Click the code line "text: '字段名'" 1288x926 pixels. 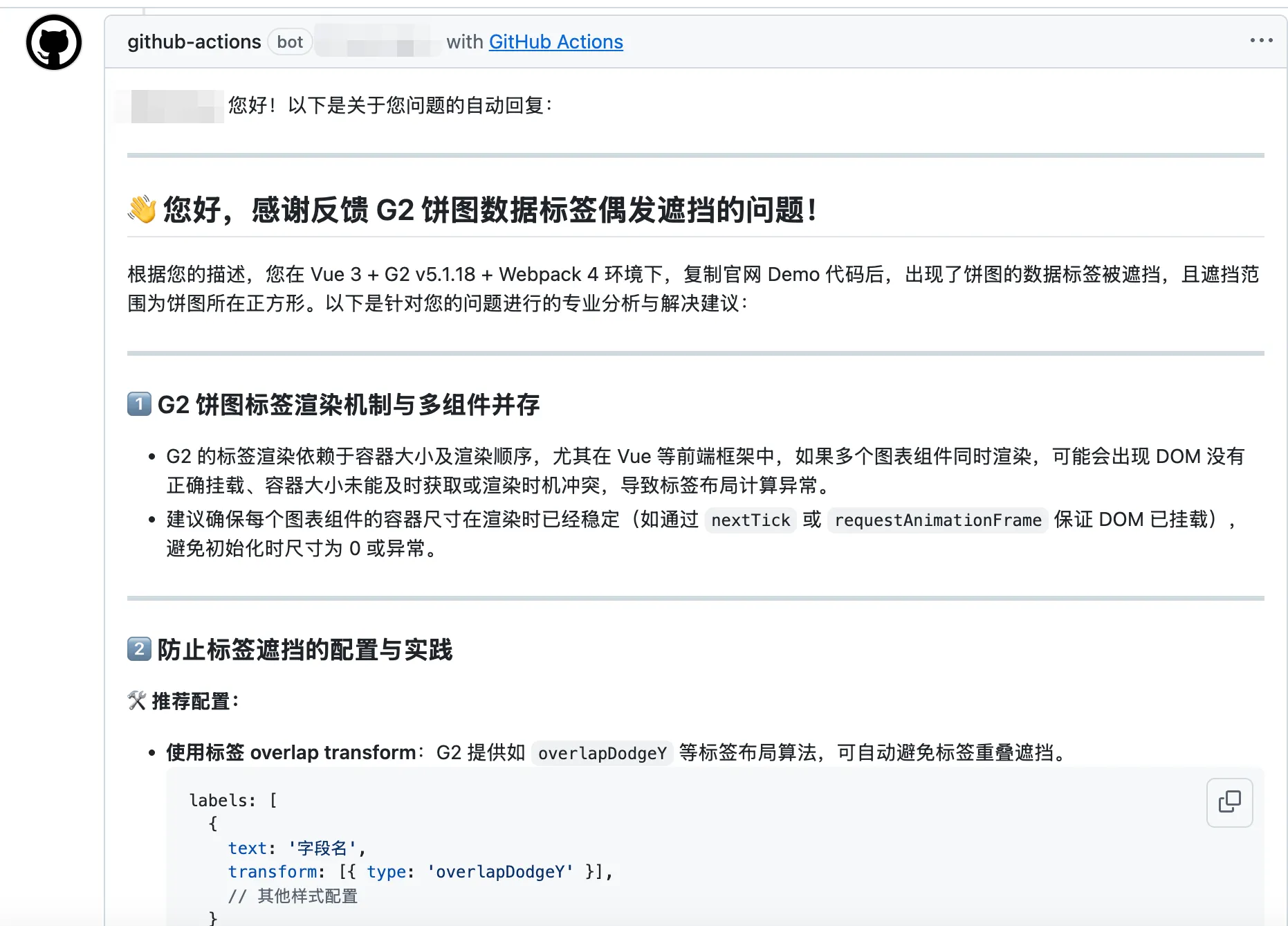pyautogui.click(x=297, y=848)
